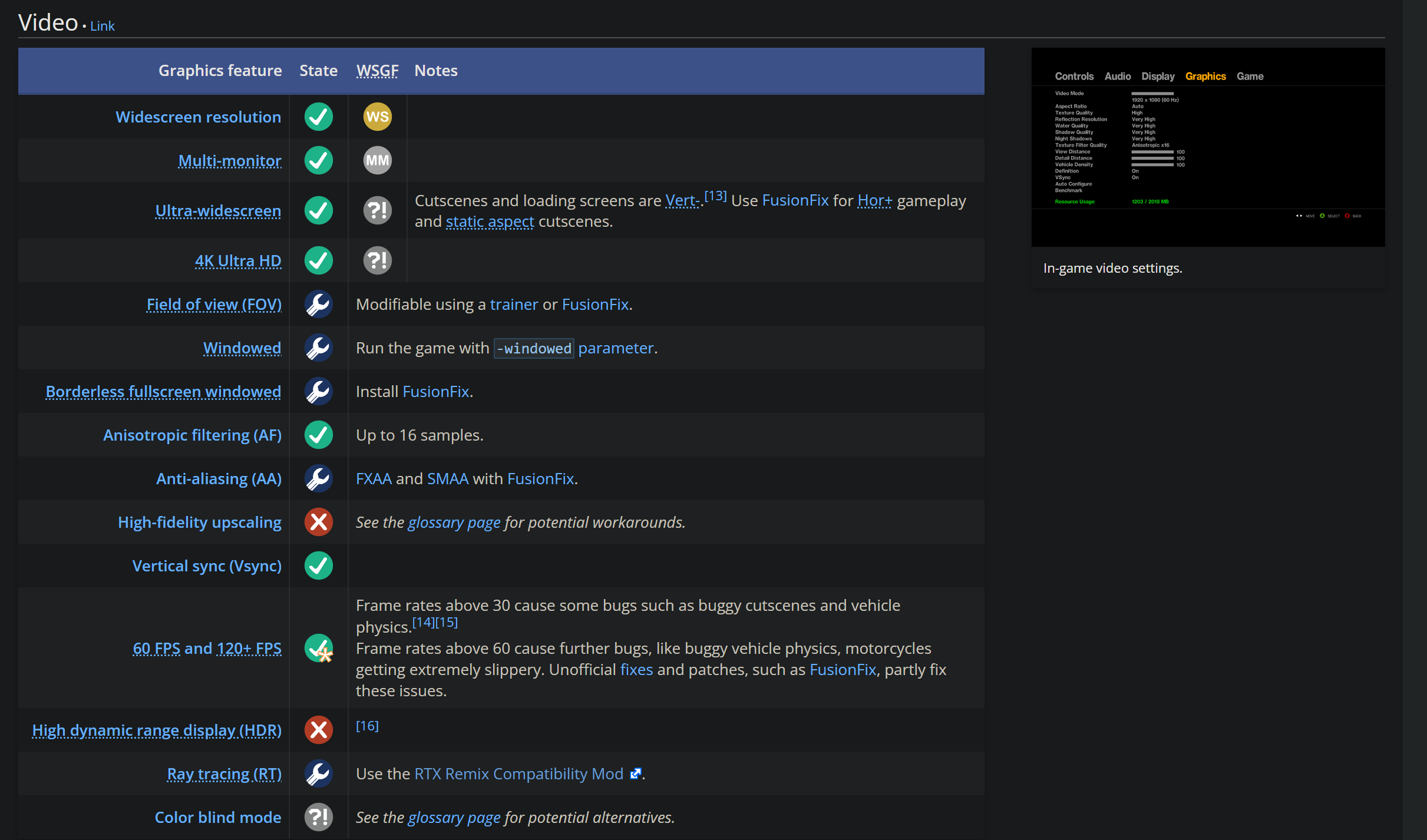Open the Vertical sync (Vsync) link
Screen dimensions: 1427x840
[207, 565]
